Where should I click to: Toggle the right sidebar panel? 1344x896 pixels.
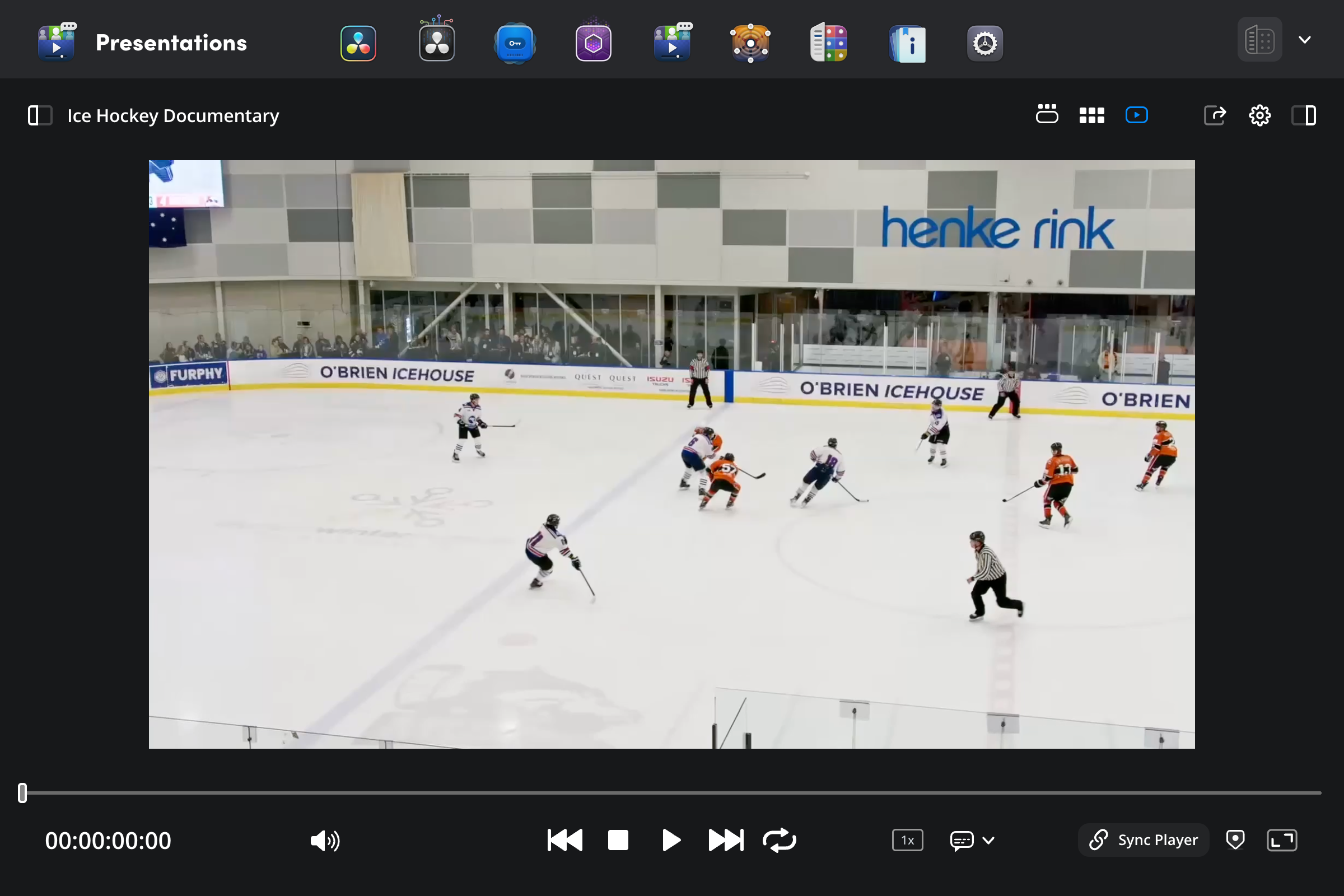tap(1304, 115)
